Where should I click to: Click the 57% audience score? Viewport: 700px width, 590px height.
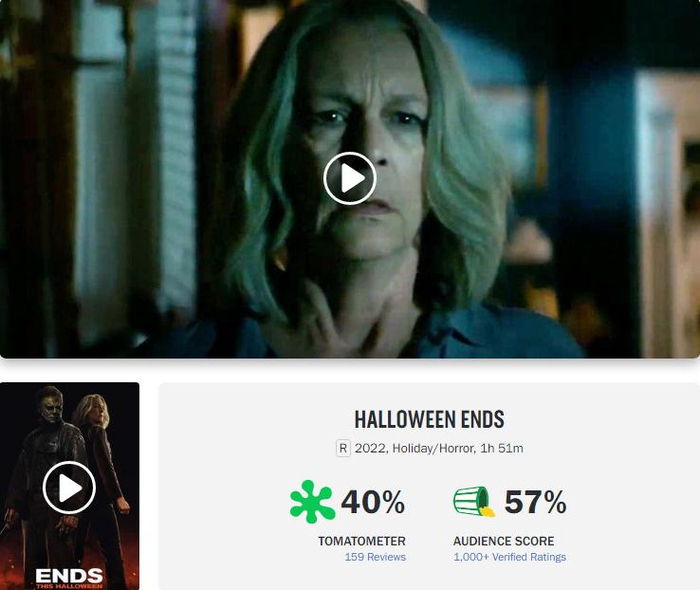click(535, 502)
